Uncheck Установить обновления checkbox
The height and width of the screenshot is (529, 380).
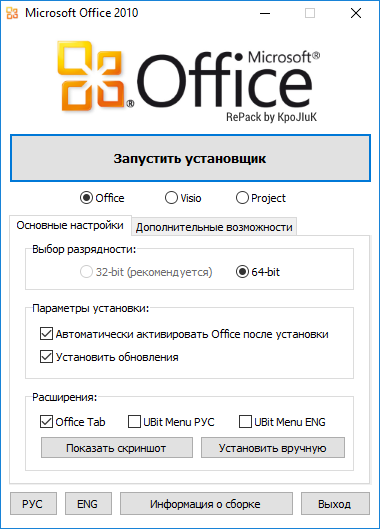(46, 357)
